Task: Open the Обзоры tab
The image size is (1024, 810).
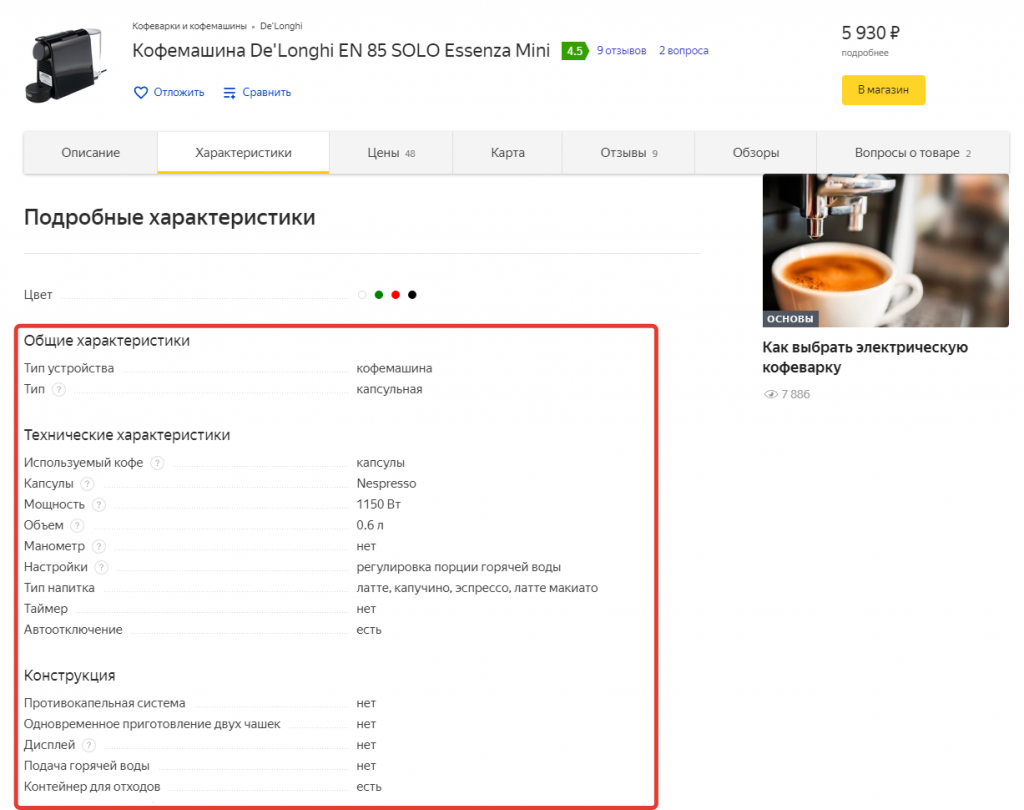Action: (756, 153)
